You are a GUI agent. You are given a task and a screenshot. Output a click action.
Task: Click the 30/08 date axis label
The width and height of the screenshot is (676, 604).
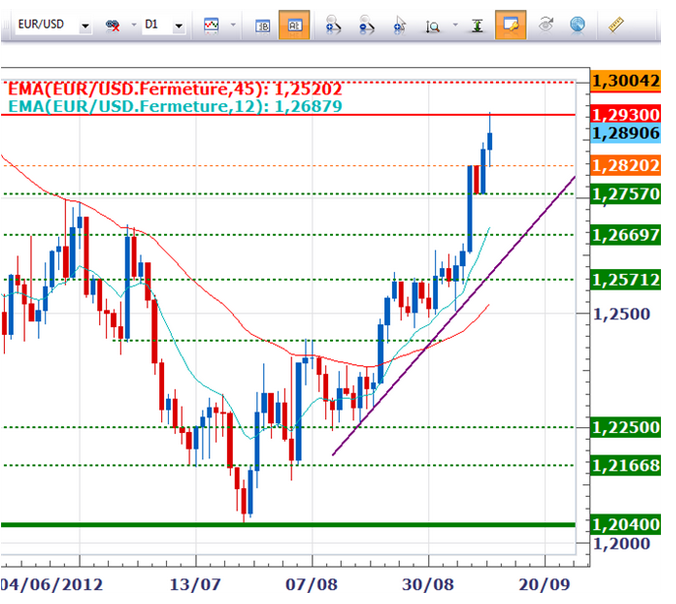click(x=428, y=585)
